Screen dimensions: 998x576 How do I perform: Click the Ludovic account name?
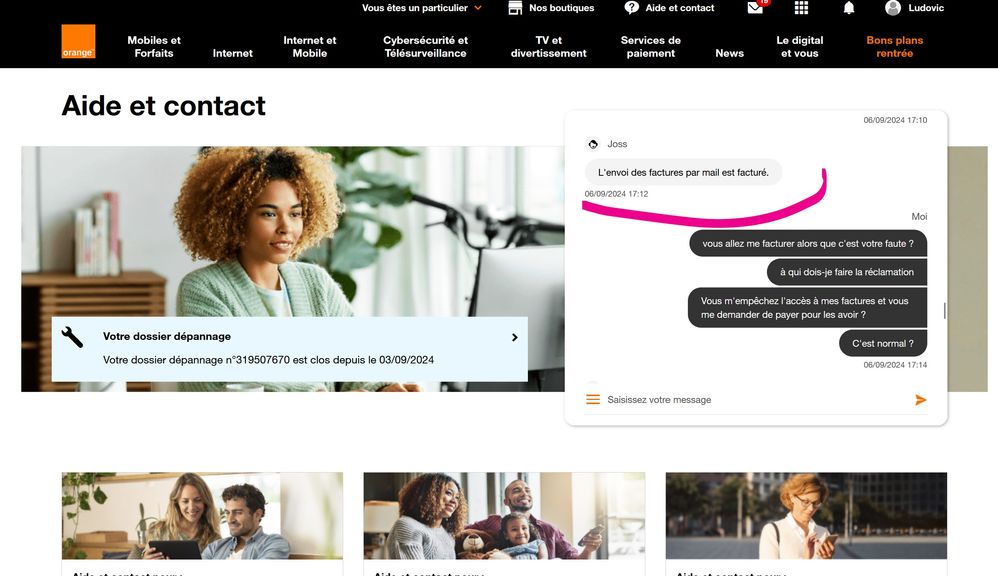point(925,8)
